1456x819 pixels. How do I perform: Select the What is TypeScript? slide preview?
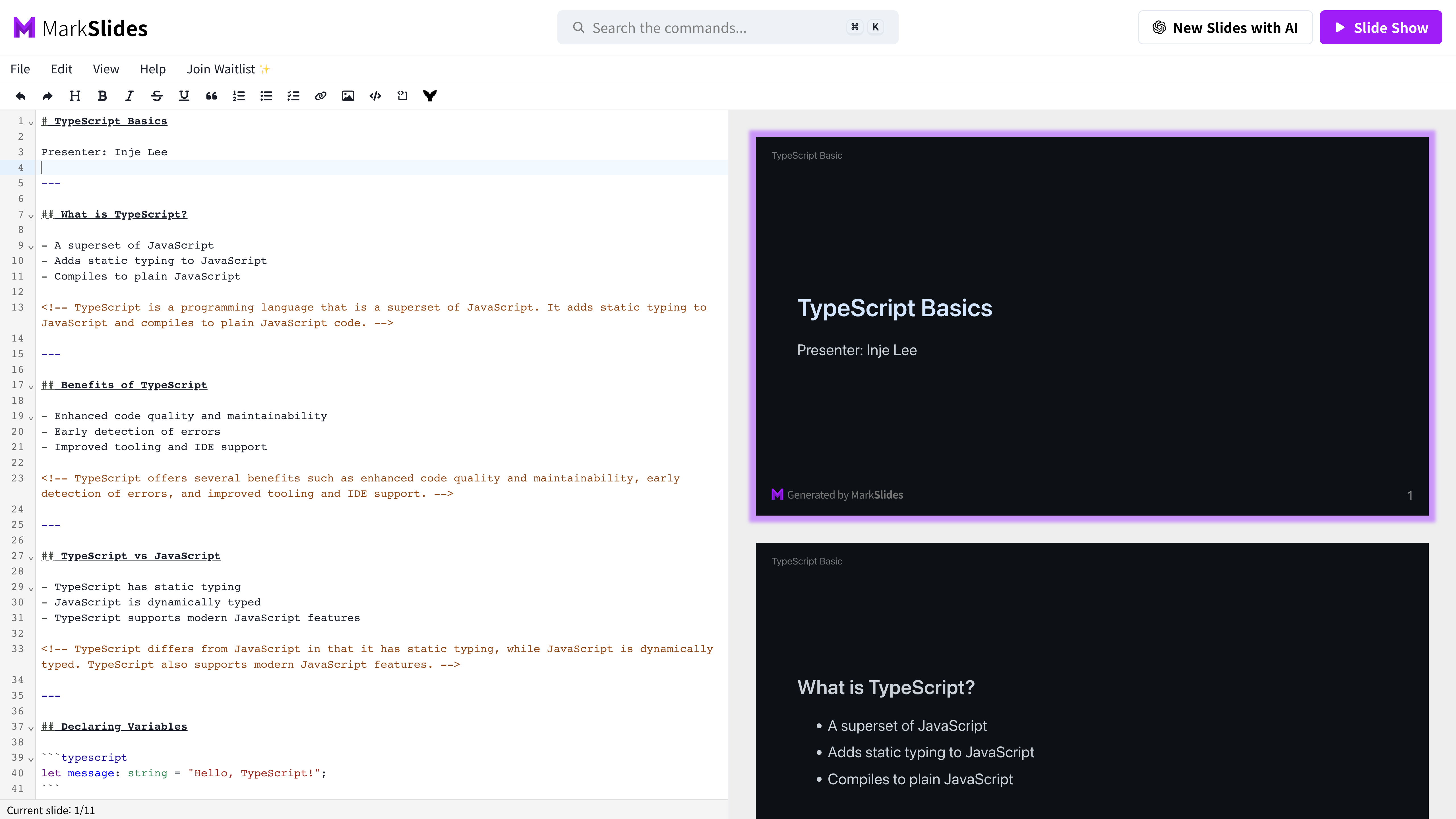(x=1092, y=681)
